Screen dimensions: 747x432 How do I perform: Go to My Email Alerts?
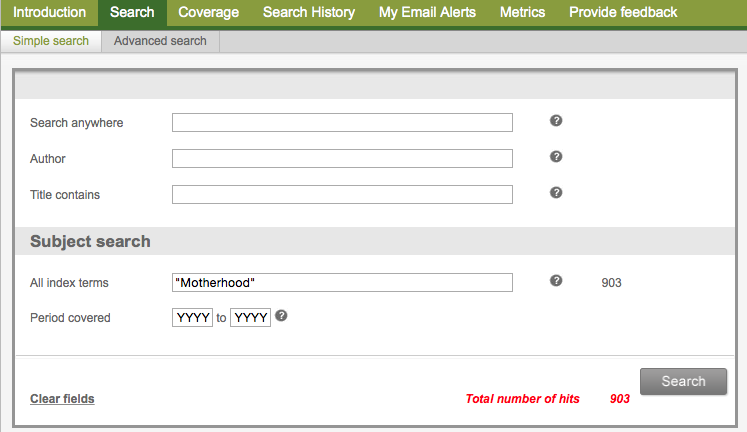tap(427, 13)
